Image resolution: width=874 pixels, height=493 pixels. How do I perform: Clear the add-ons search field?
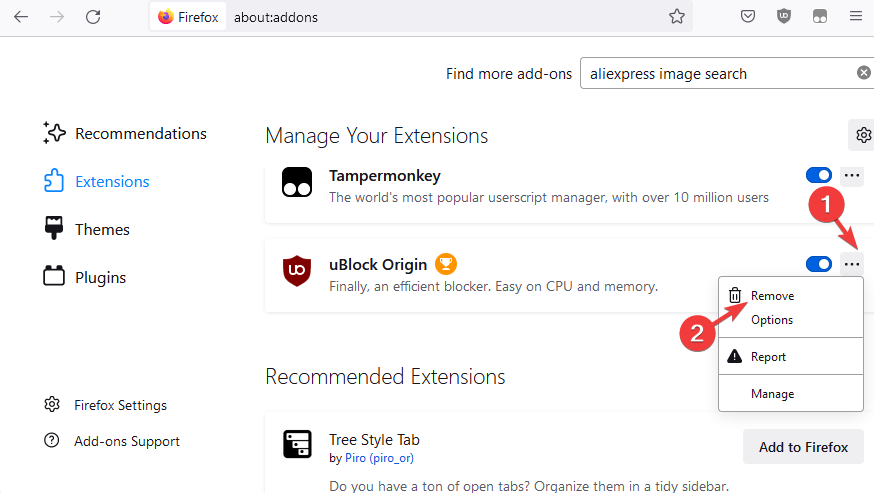coord(863,72)
